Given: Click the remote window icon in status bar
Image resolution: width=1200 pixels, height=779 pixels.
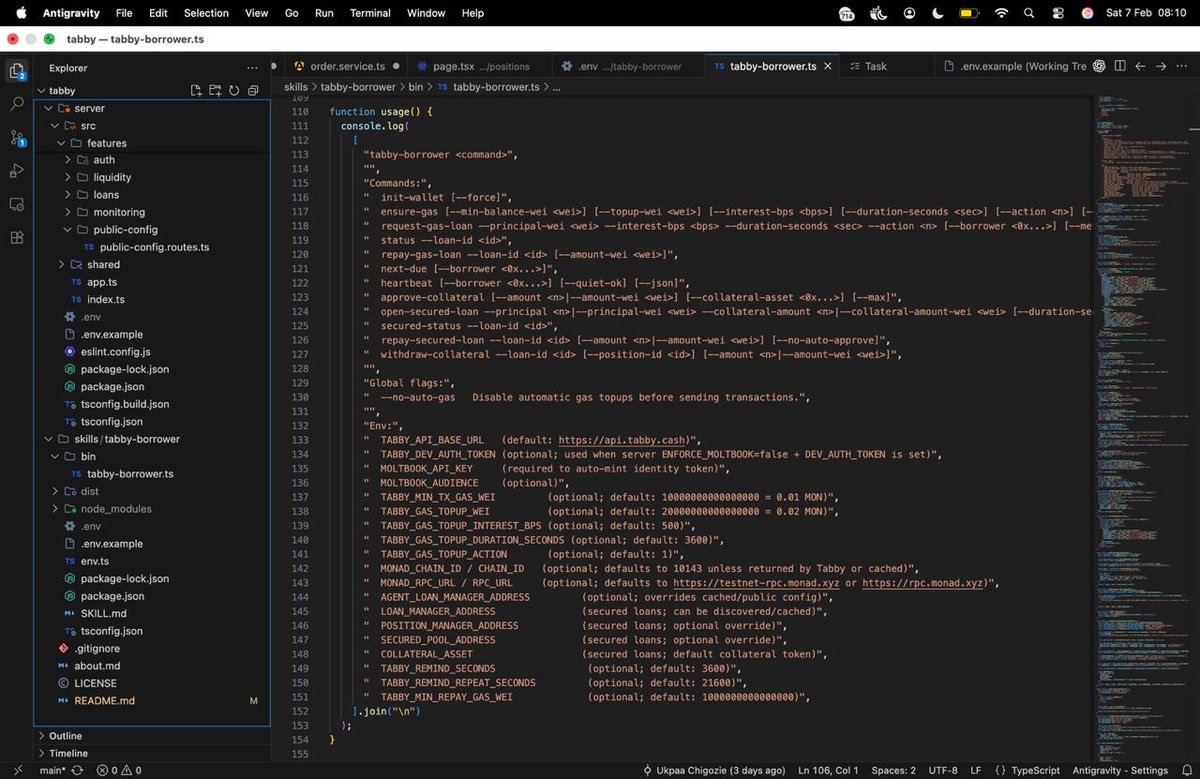Looking at the screenshot, I should click(x=17, y=770).
